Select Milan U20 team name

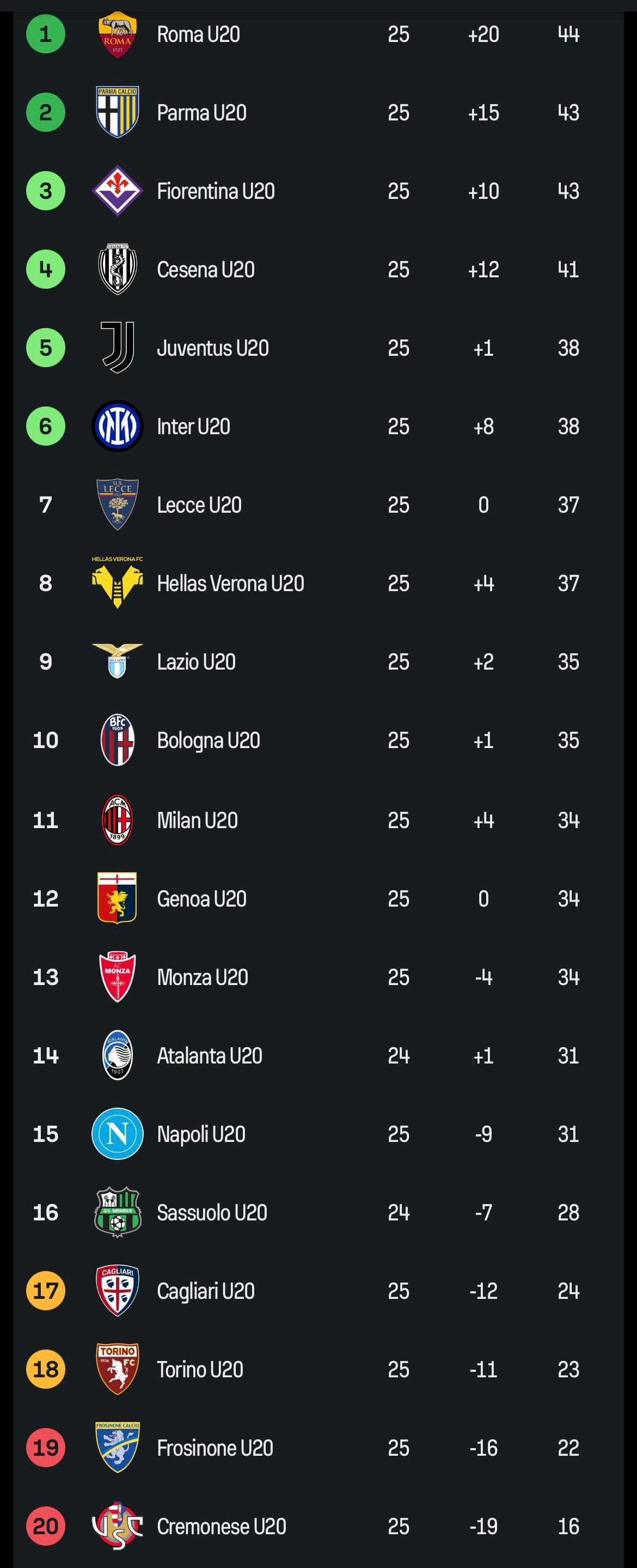tap(197, 820)
